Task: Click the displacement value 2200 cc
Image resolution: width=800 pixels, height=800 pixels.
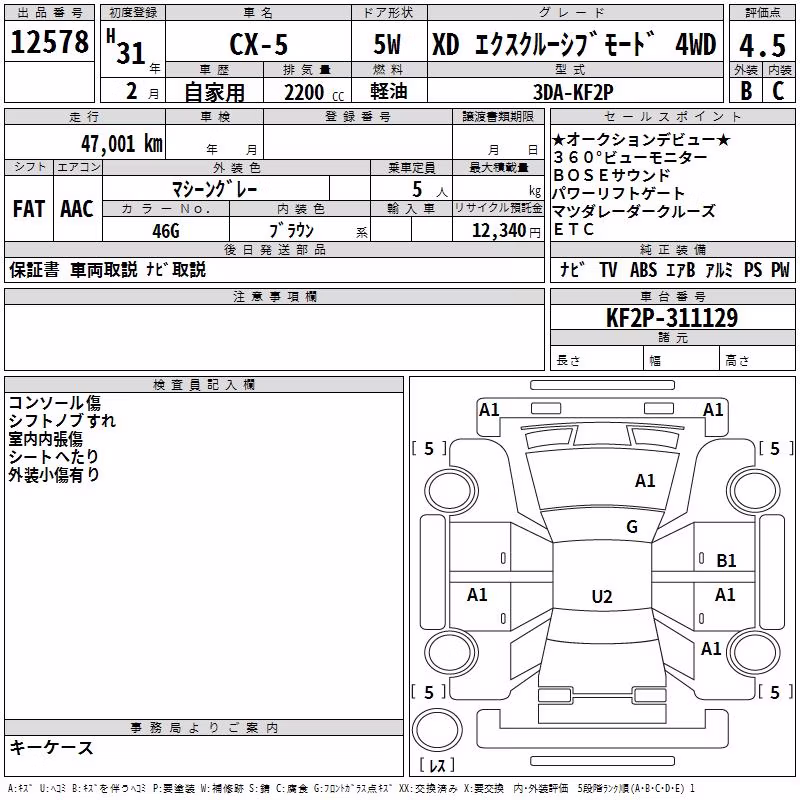Action: [314, 92]
